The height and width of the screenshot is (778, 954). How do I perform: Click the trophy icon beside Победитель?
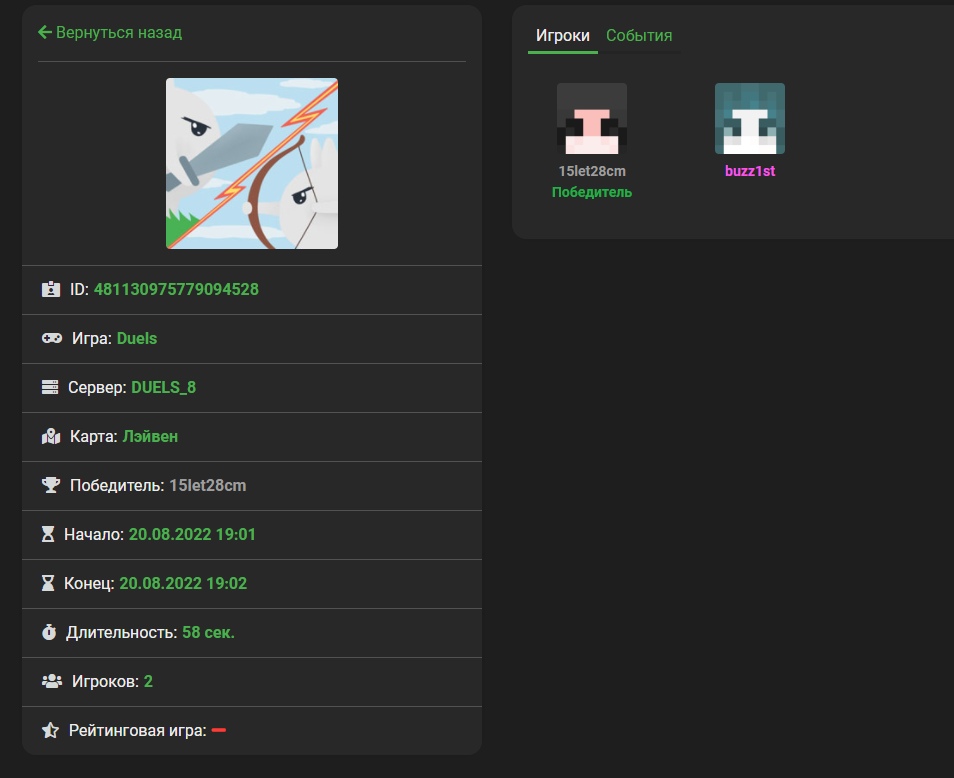pyautogui.click(x=51, y=486)
